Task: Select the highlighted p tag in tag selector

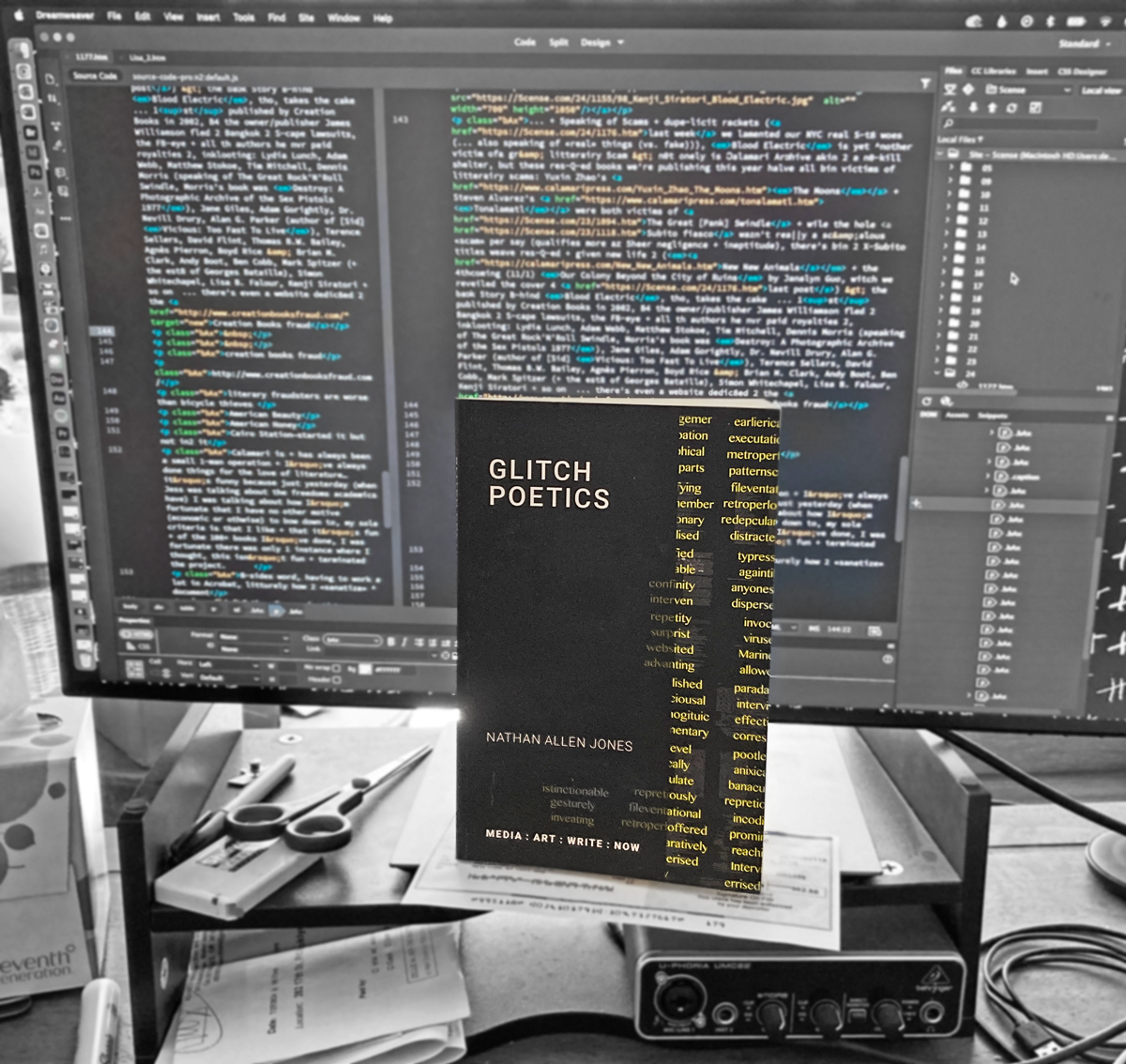Action: (x=277, y=612)
